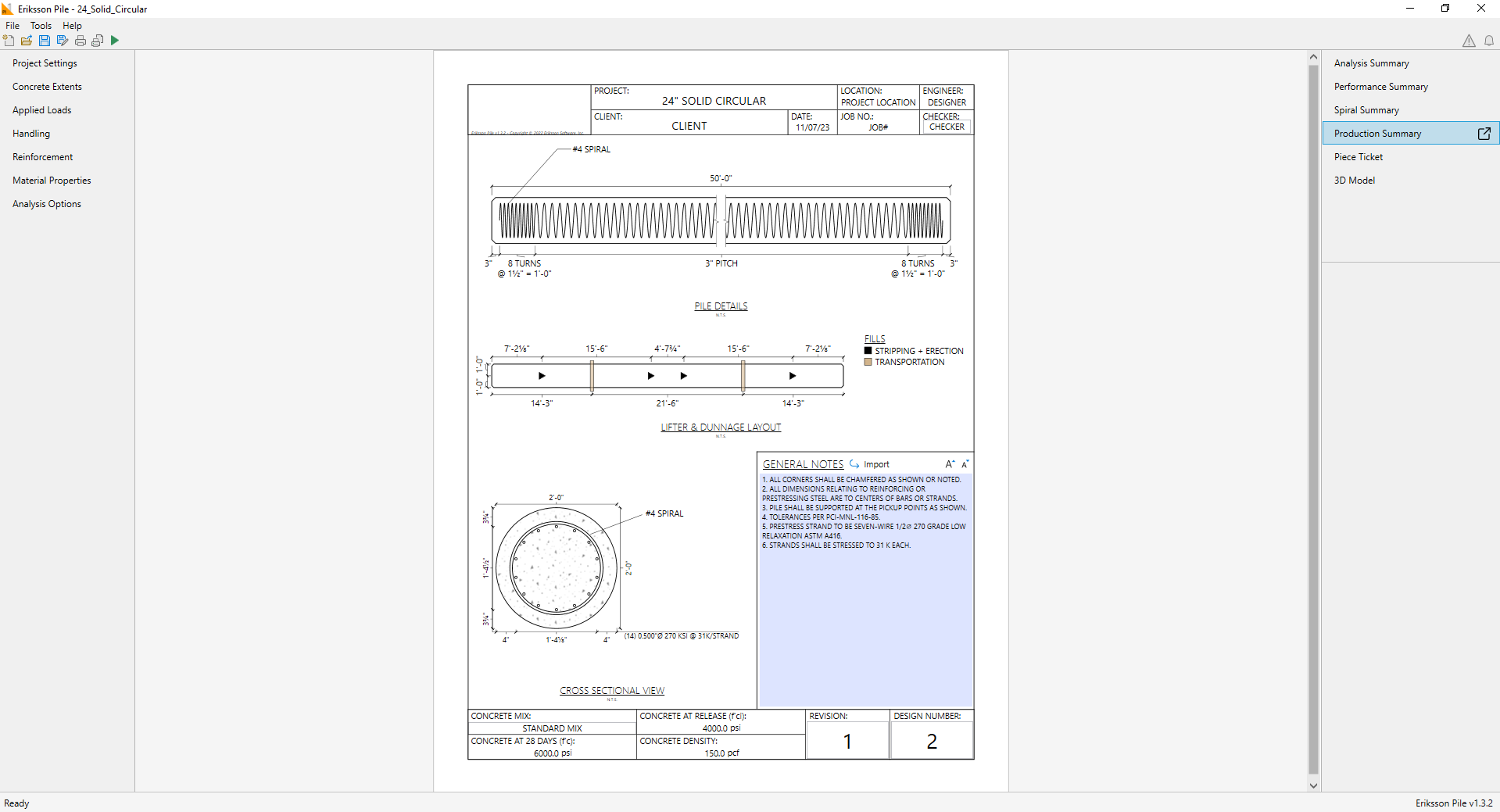Click the PROJECT LOCATION field
Image resolution: width=1500 pixels, height=812 pixels.
pyautogui.click(x=878, y=102)
